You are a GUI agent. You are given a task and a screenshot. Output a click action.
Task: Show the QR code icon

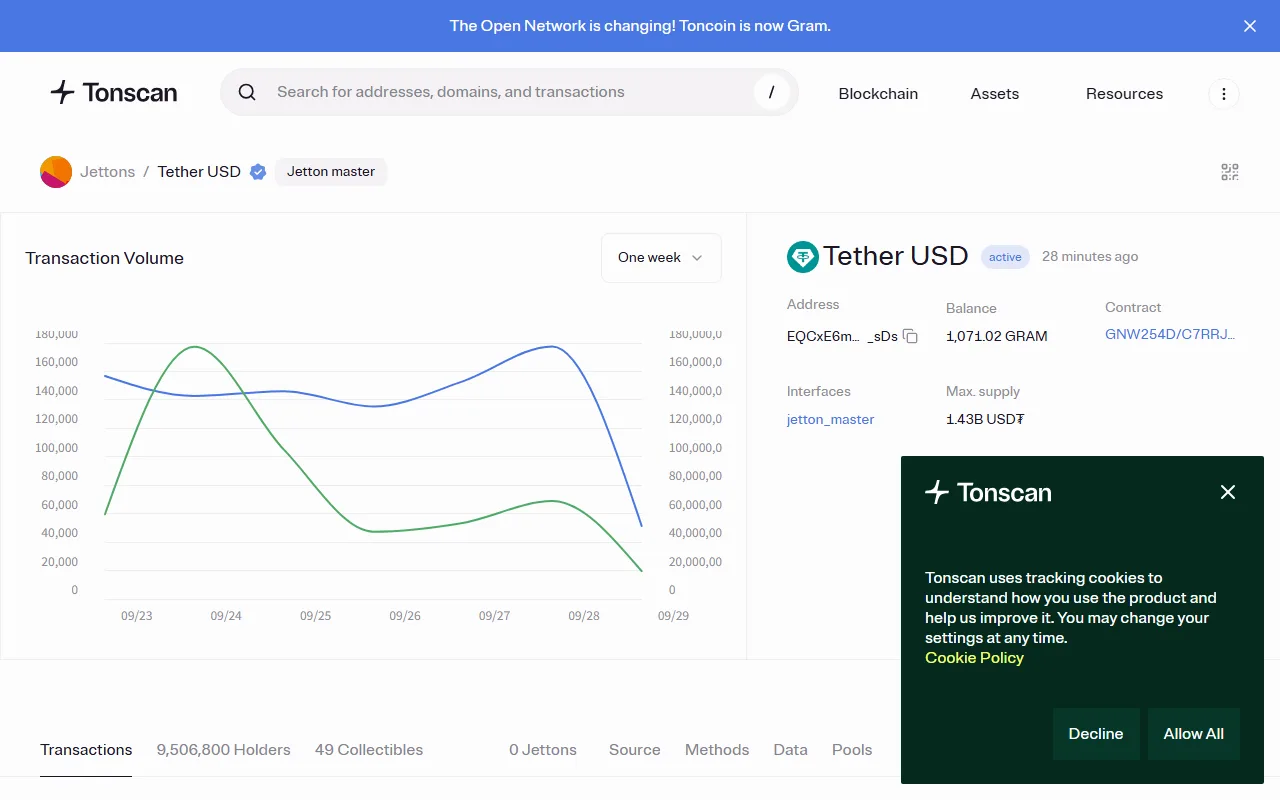click(1230, 172)
